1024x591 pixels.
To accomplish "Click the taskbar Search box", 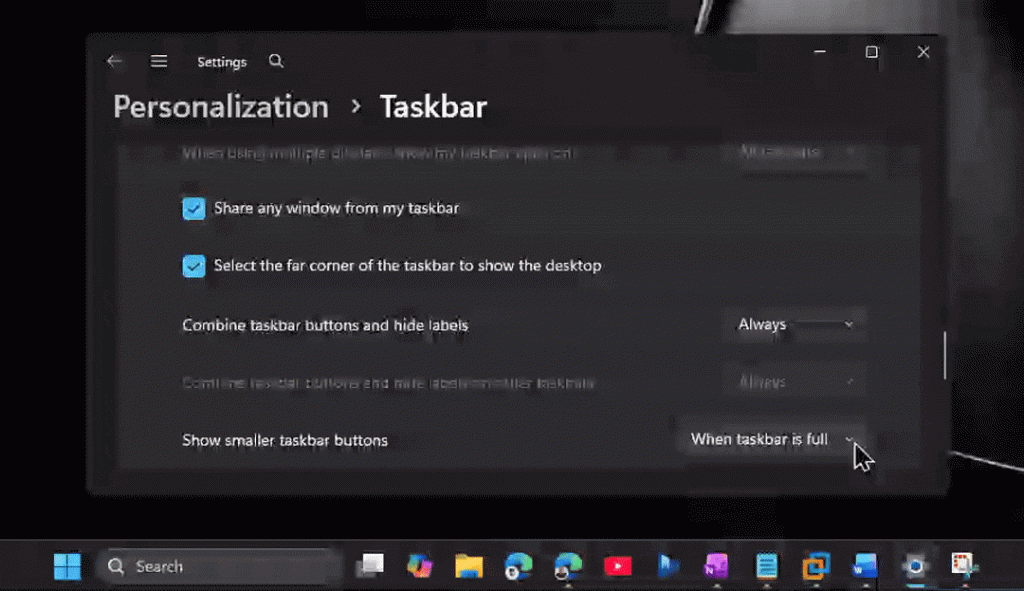I will pos(219,566).
